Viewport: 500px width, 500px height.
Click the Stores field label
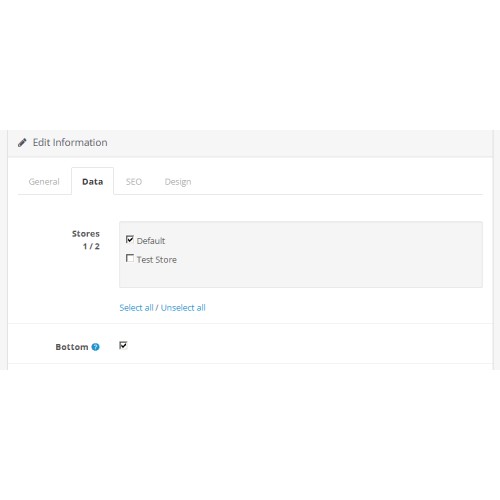[86, 234]
